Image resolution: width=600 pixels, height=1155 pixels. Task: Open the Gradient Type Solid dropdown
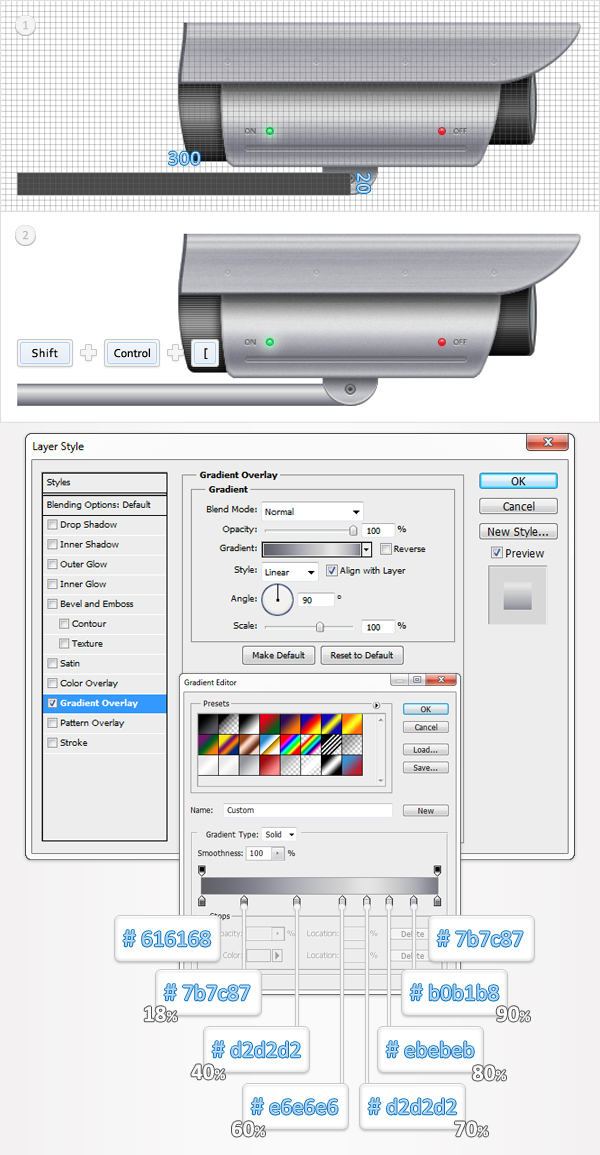click(279, 834)
